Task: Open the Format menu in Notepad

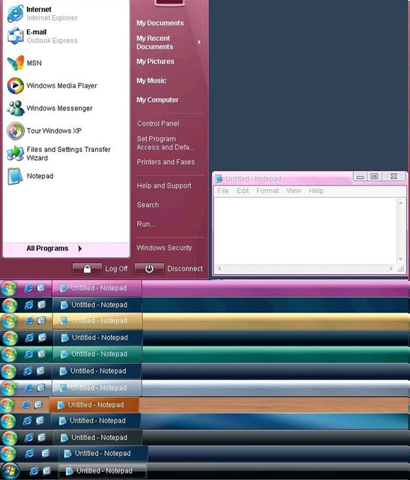Action: tap(267, 191)
